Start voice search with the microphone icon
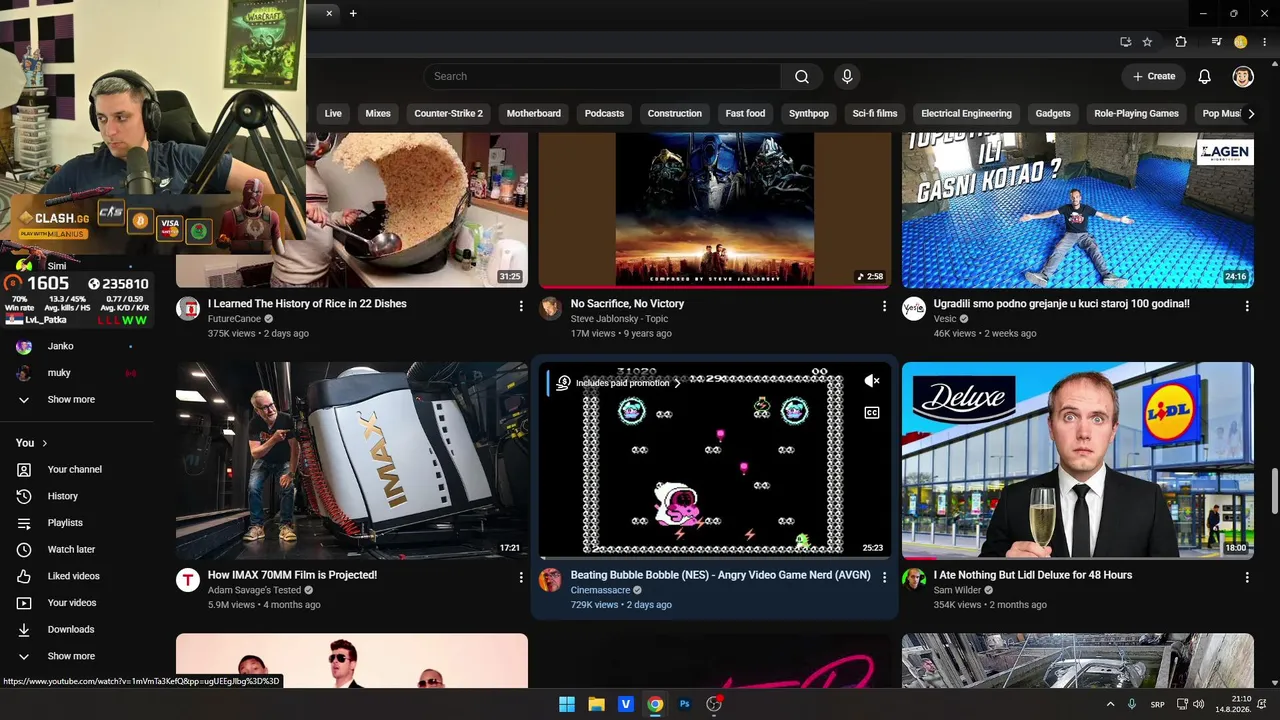Screen dimensions: 1280x720 click(847, 77)
